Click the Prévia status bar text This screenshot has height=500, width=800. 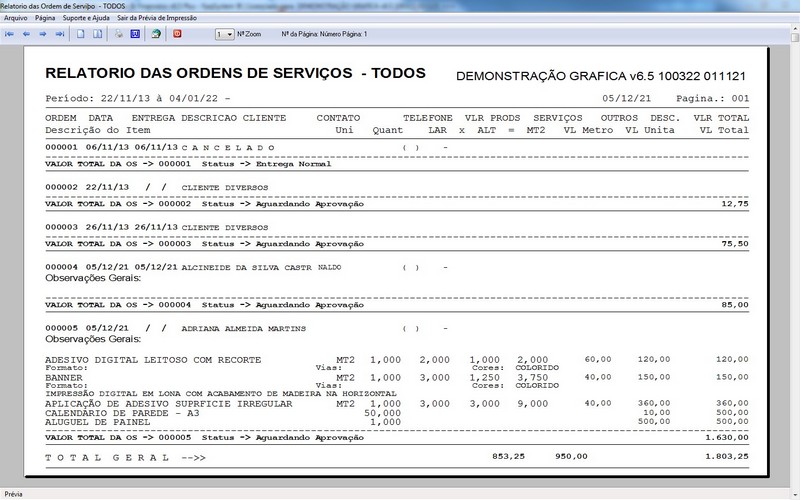pyautogui.click(x=14, y=494)
